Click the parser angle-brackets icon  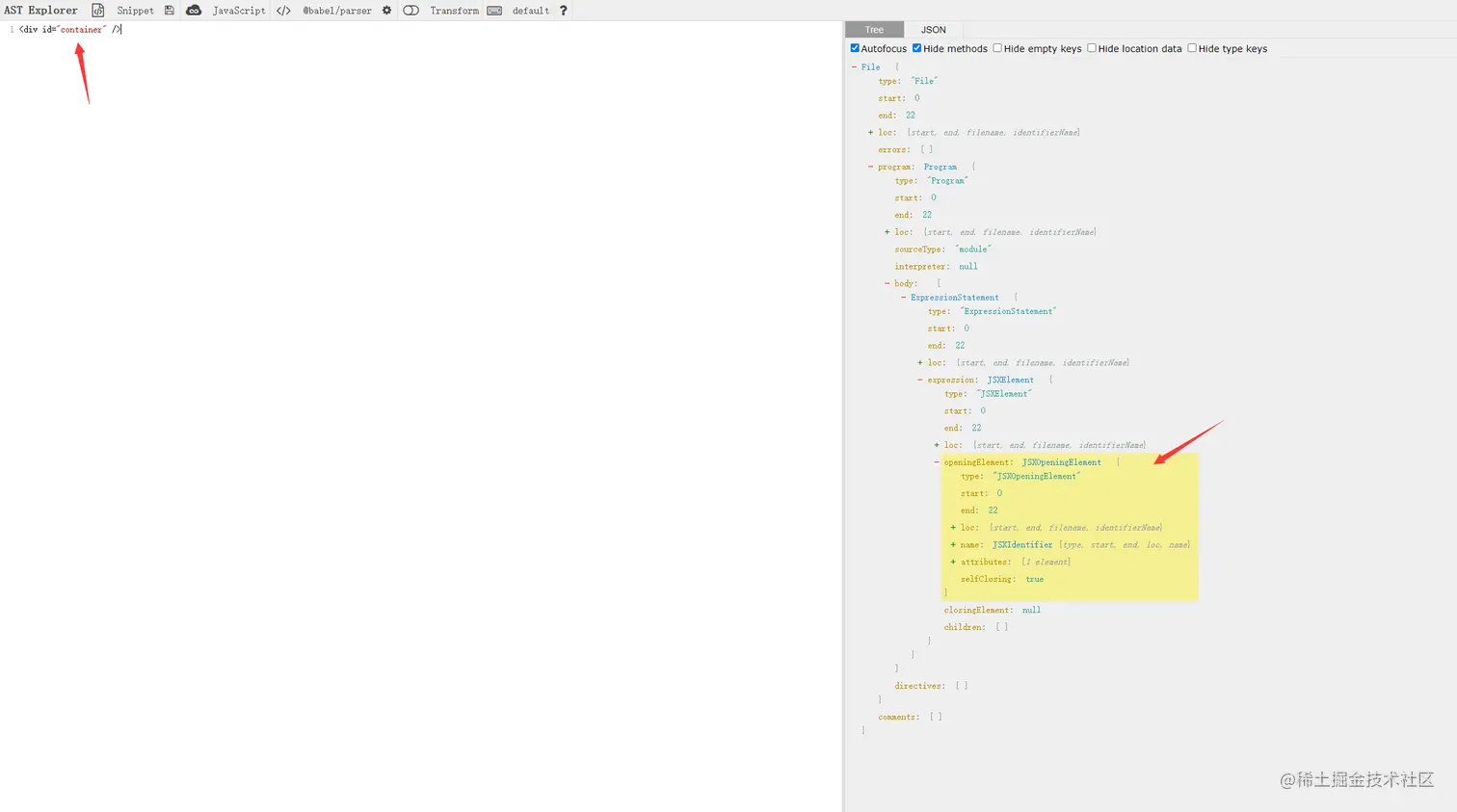pos(283,11)
